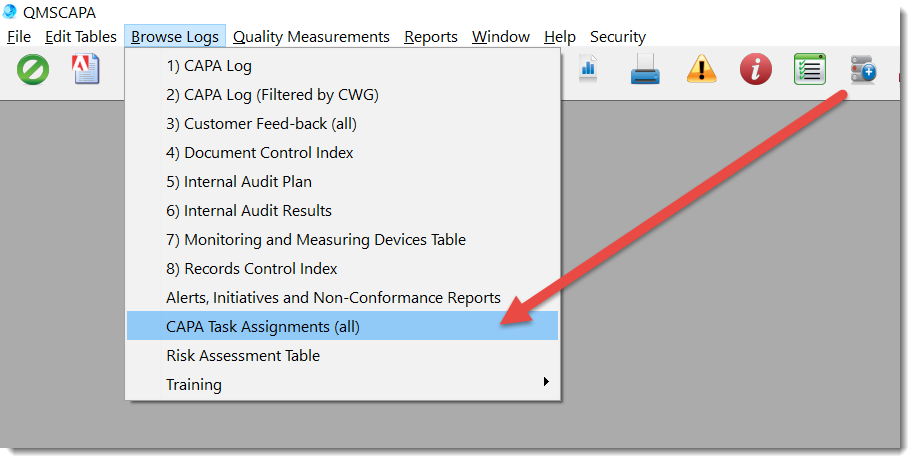Expand the Training submenu arrow
This screenshot has width=915, height=463.
[545, 384]
